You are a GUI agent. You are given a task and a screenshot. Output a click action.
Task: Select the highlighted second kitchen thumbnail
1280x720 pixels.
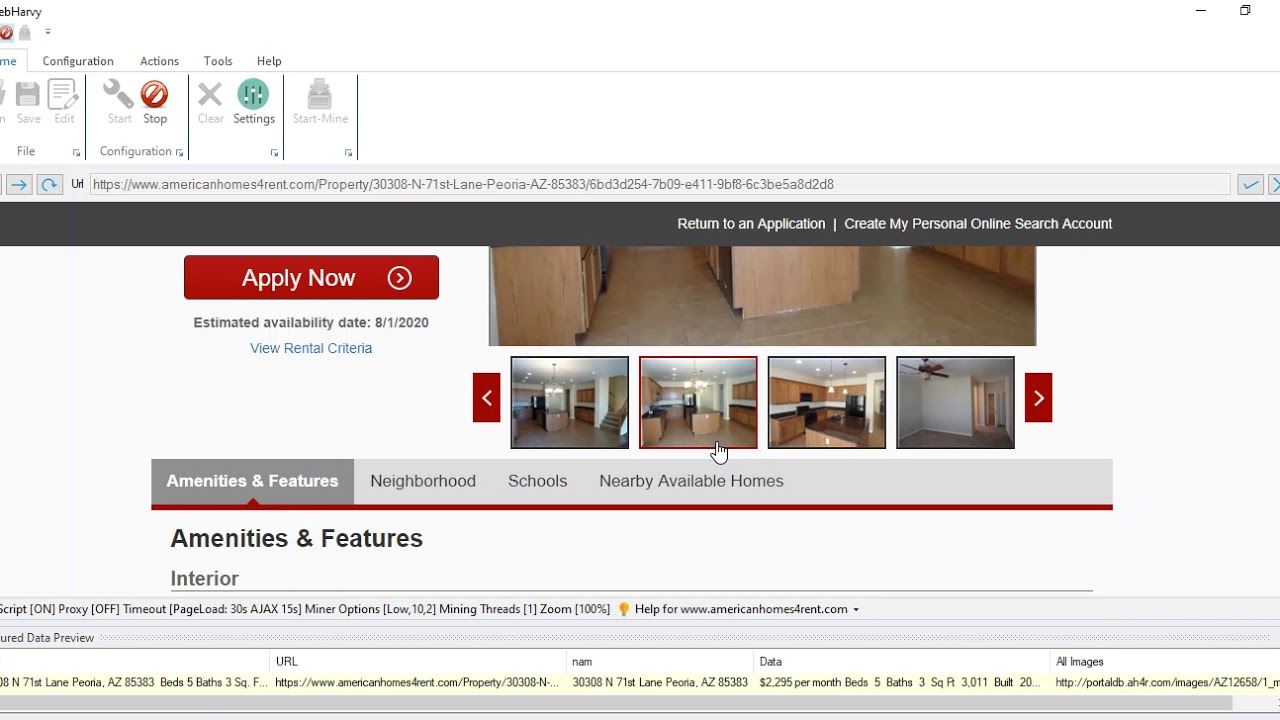698,402
